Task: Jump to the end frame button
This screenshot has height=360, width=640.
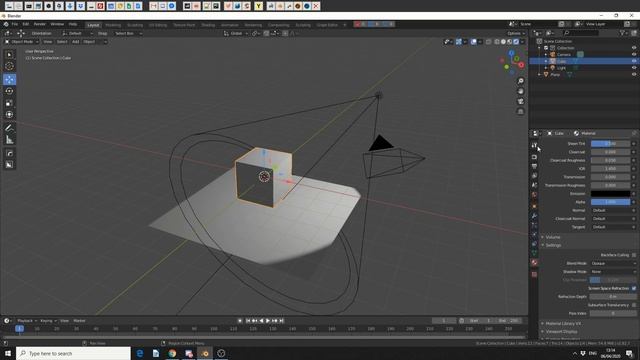Action: coord(281,321)
